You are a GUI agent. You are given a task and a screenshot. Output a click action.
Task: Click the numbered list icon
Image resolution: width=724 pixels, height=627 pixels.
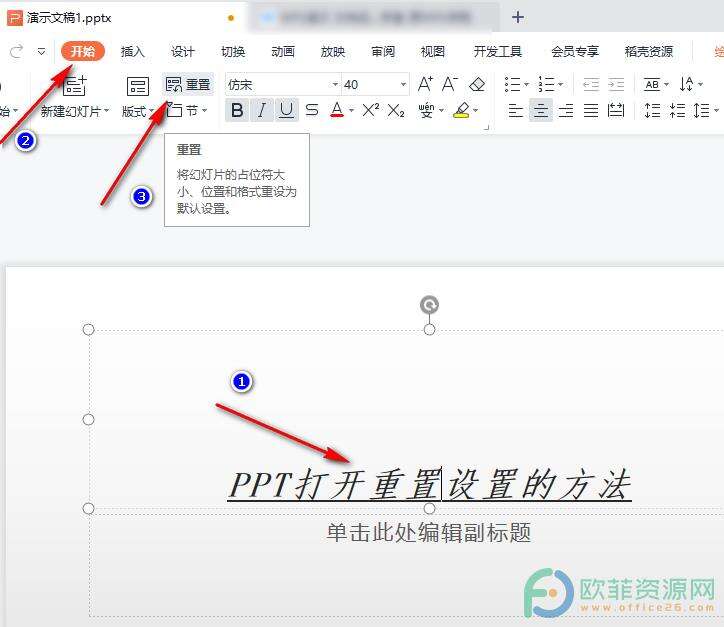(x=547, y=84)
